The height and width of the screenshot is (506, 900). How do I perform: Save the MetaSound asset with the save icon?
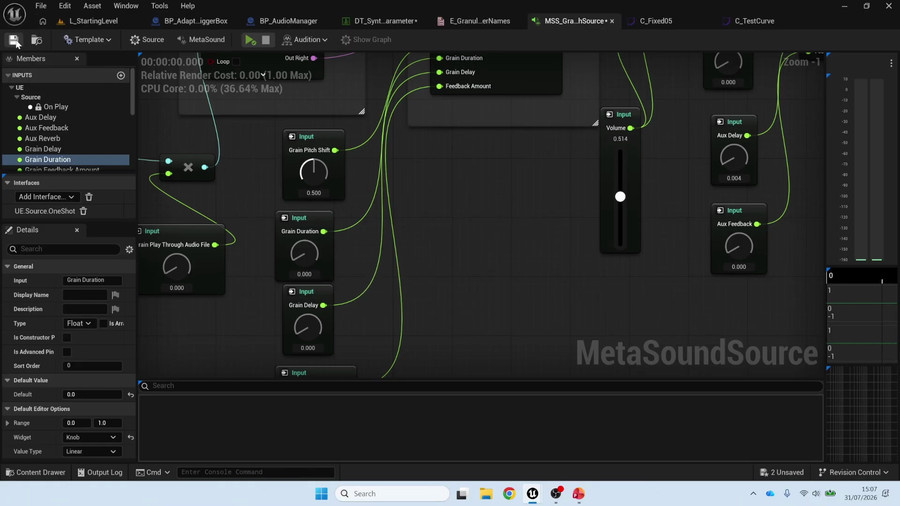13,40
